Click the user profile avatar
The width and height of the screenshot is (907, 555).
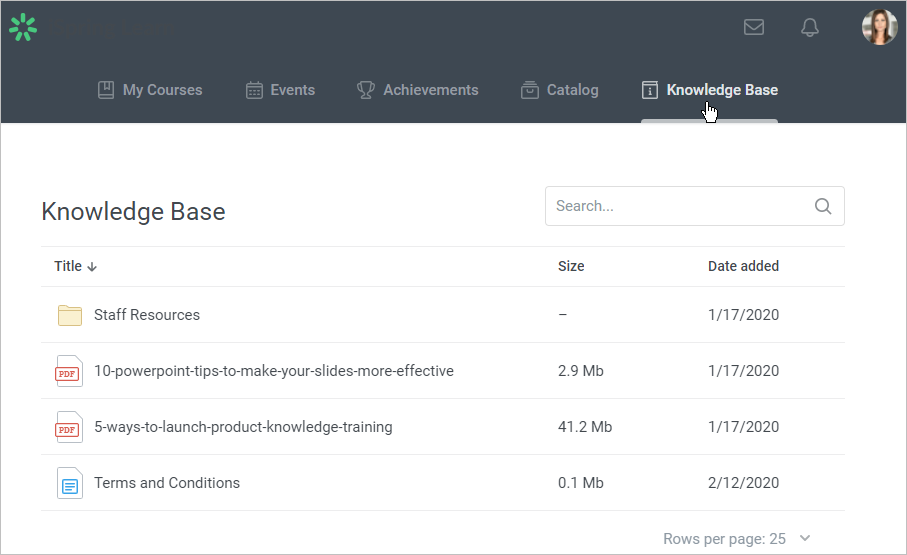879,28
